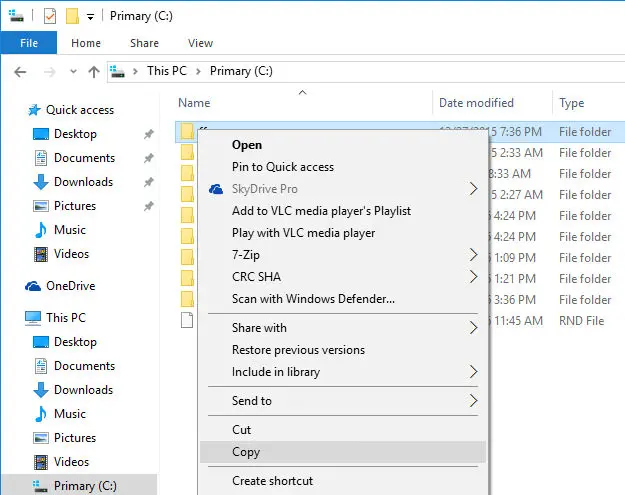Expand the chevron after This PC breadcrumb
This screenshot has height=495, width=625.
click(x=198, y=72)
